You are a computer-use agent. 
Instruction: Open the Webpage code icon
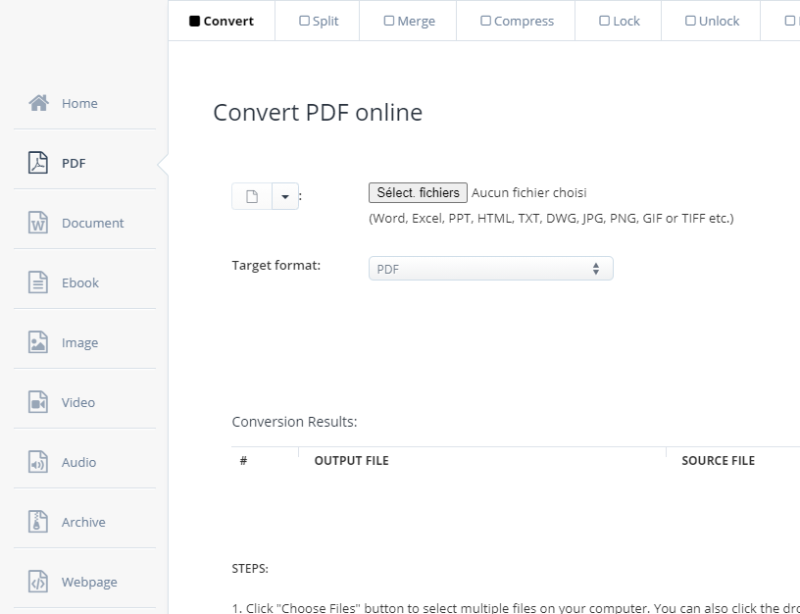coord(38,582)
